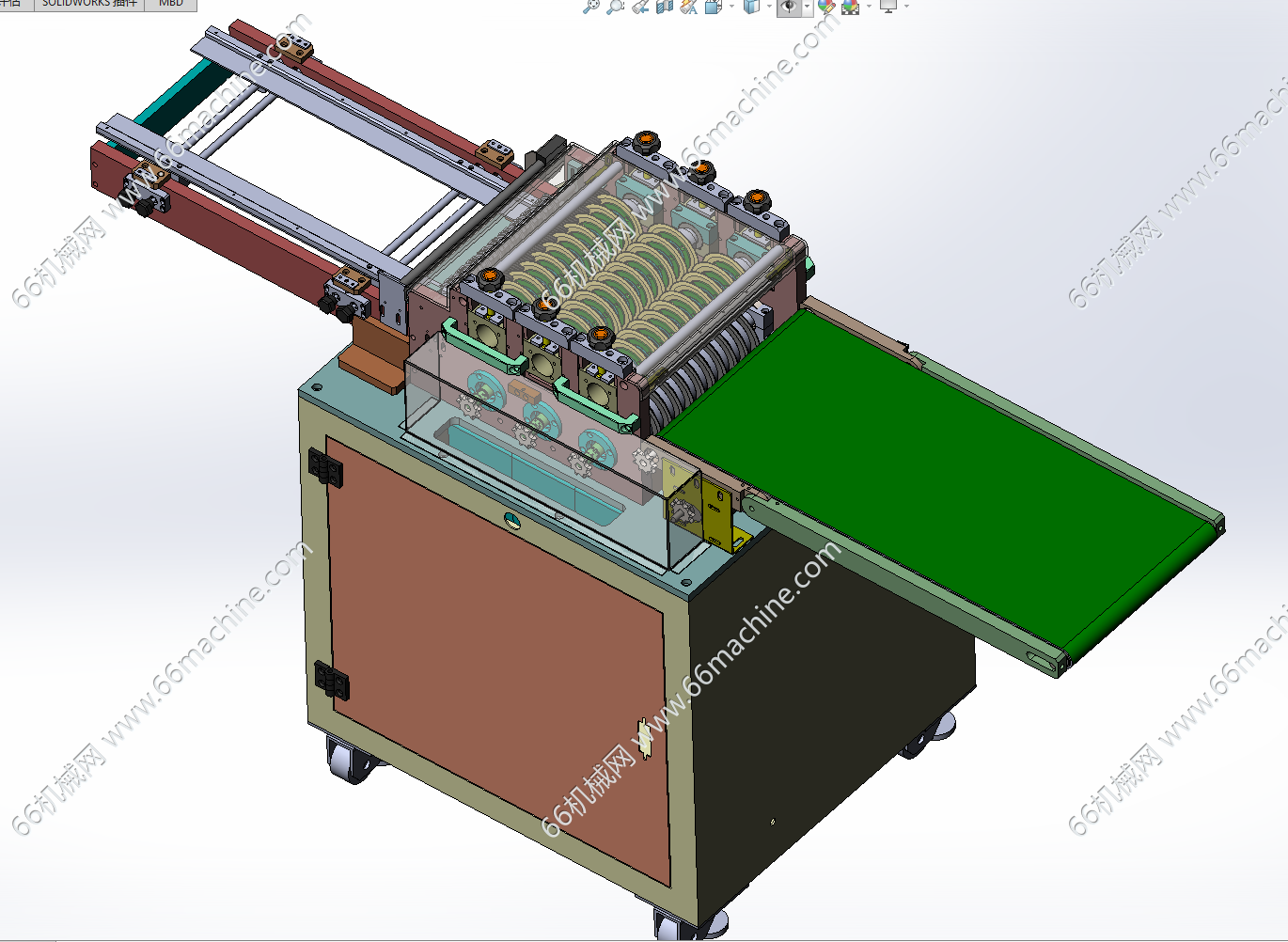
Task: Activate the Section View tool
Action: click(x=665, y=6)
